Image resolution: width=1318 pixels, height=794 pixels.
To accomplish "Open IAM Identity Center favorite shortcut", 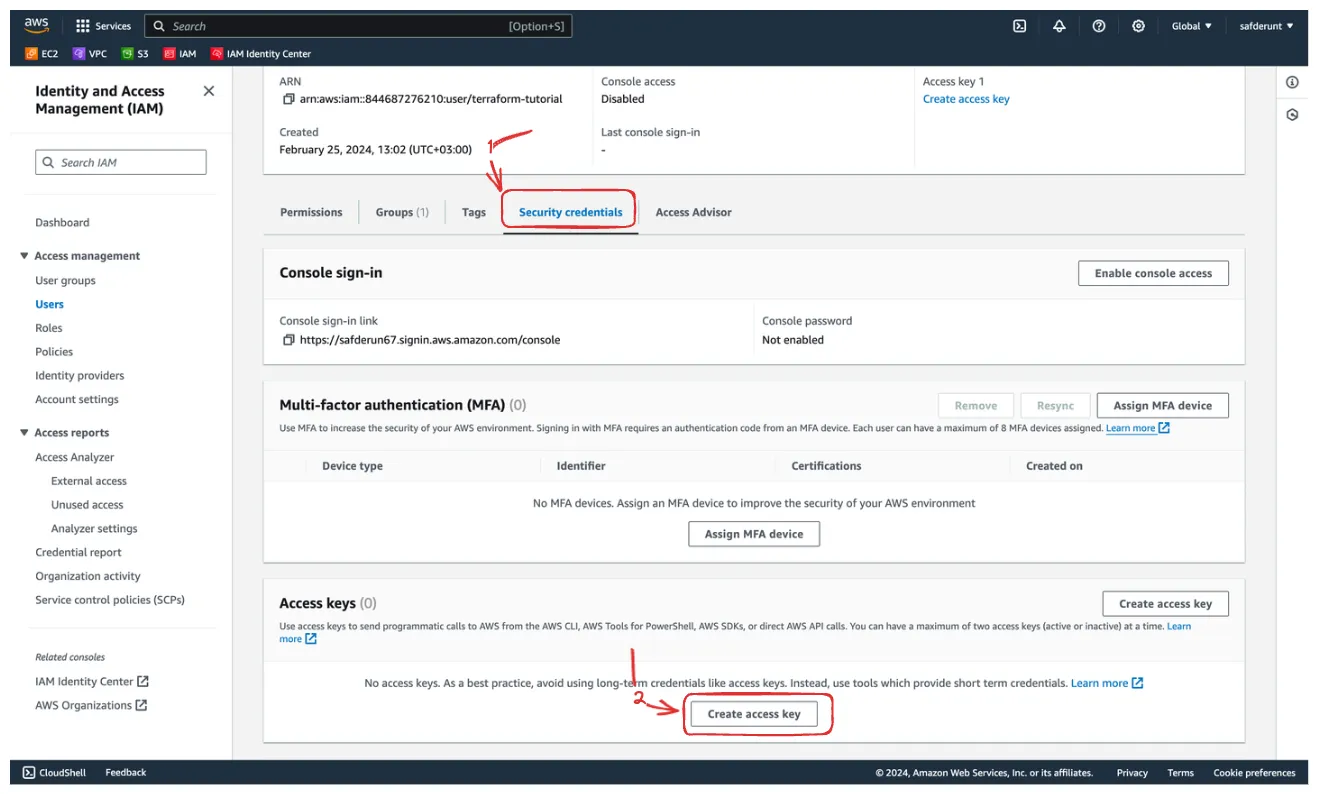I will pos(261,54).
